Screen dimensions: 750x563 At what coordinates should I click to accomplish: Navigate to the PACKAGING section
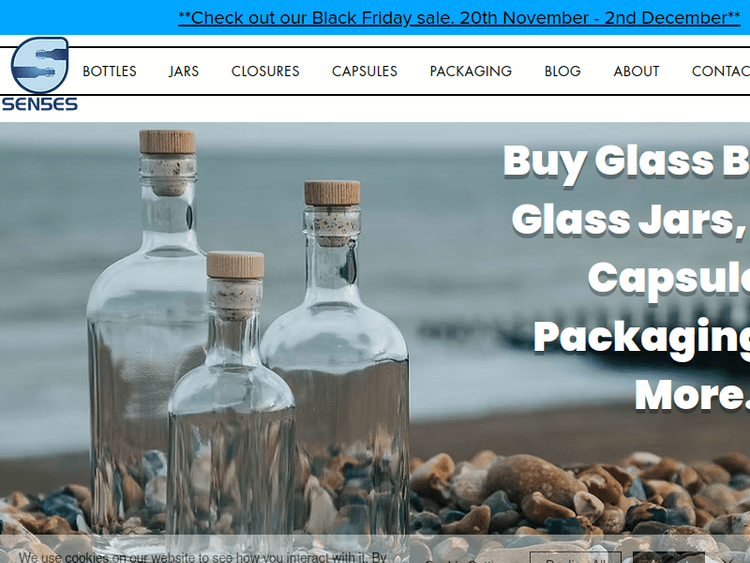(x=471, y=71)
